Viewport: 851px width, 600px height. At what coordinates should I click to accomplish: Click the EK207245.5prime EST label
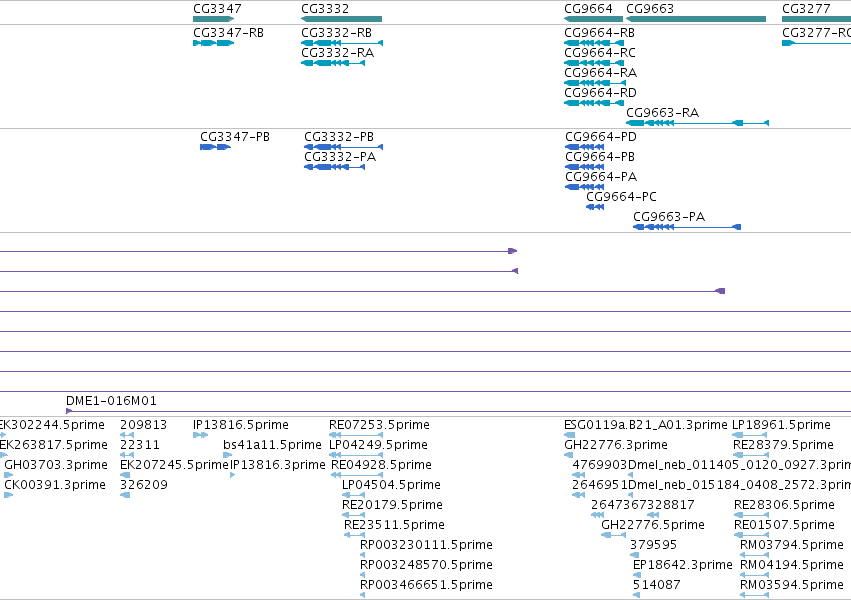[x=174, y=465]
